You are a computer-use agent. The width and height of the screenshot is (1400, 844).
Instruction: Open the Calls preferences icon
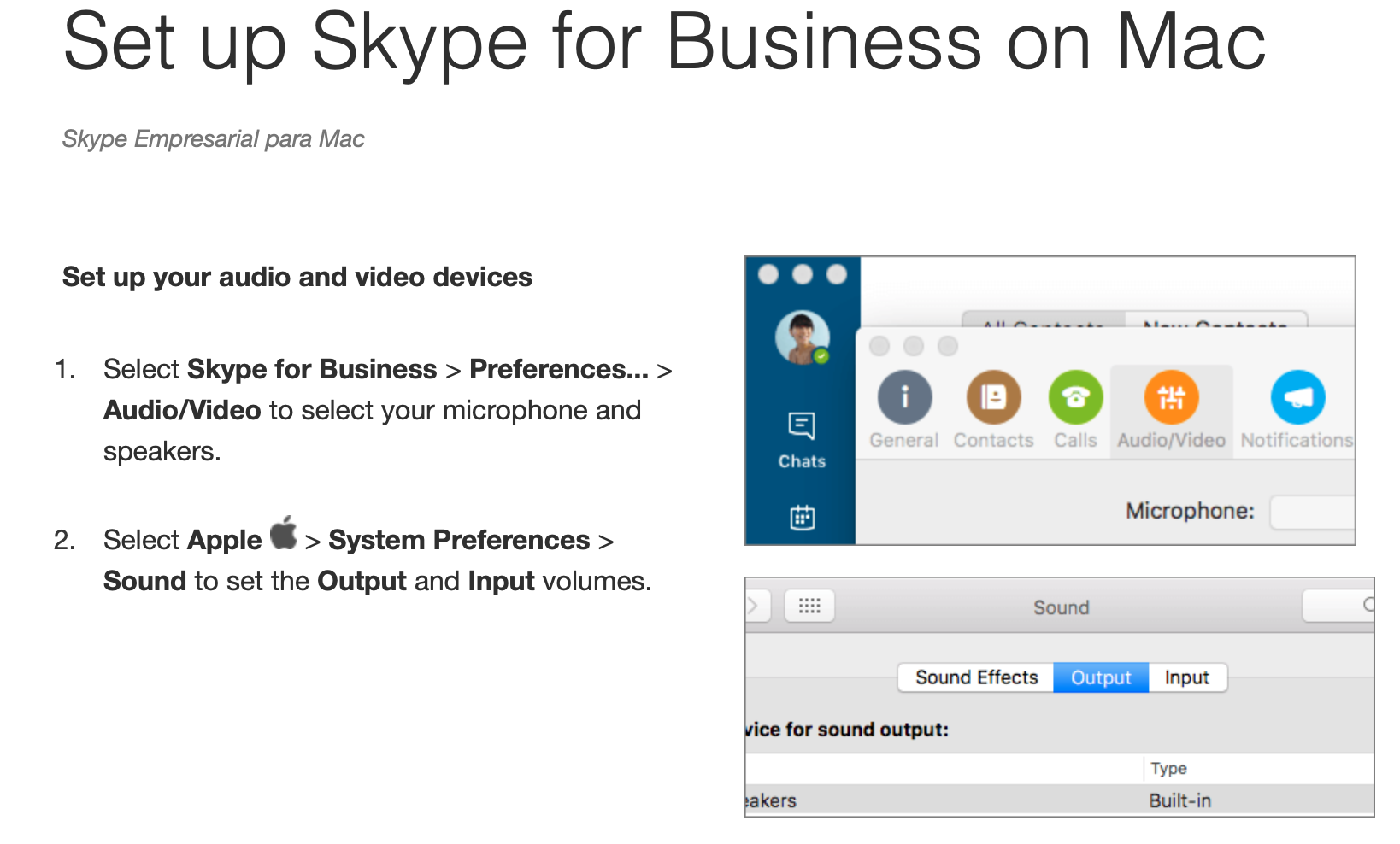point(1075,398)
